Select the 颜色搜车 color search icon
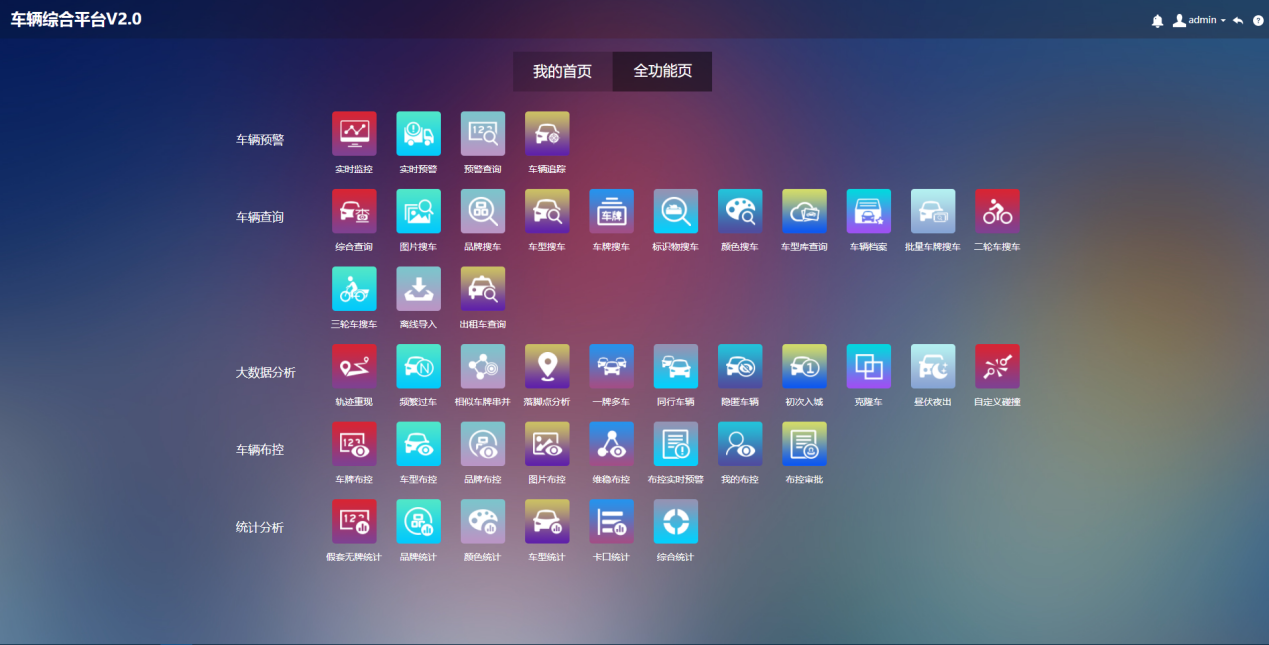The height and width of the screenshot is (645, 1269). 740,211
